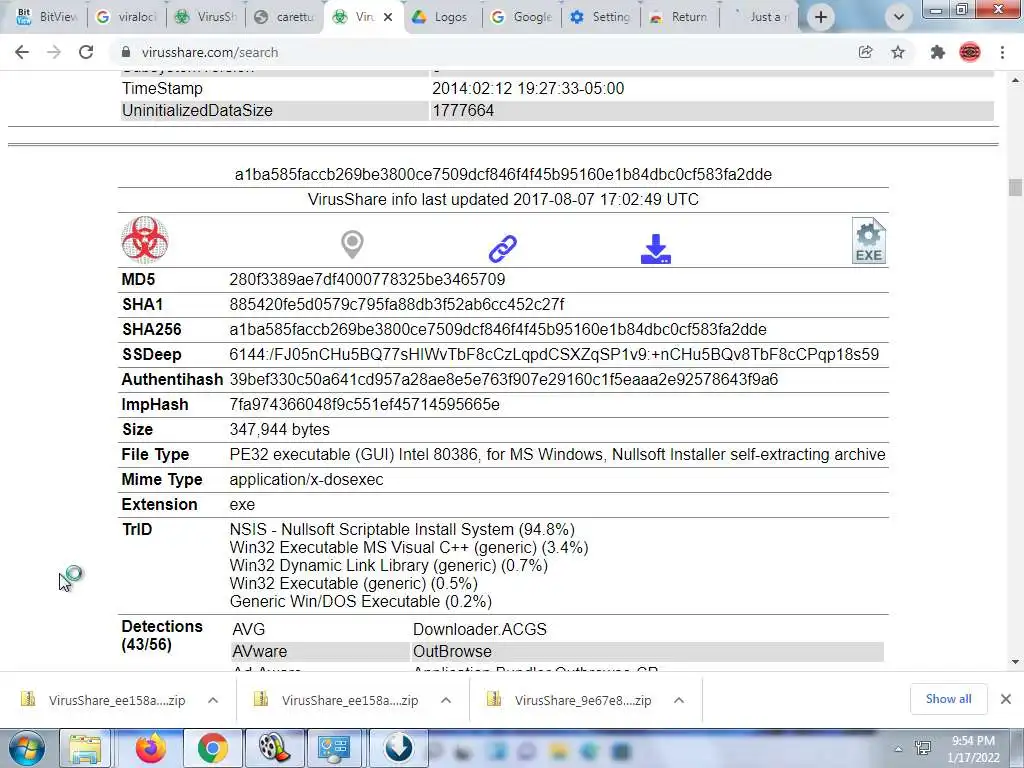
Task: Click the share page icon in address bar
Action: [x=865, y=52]
